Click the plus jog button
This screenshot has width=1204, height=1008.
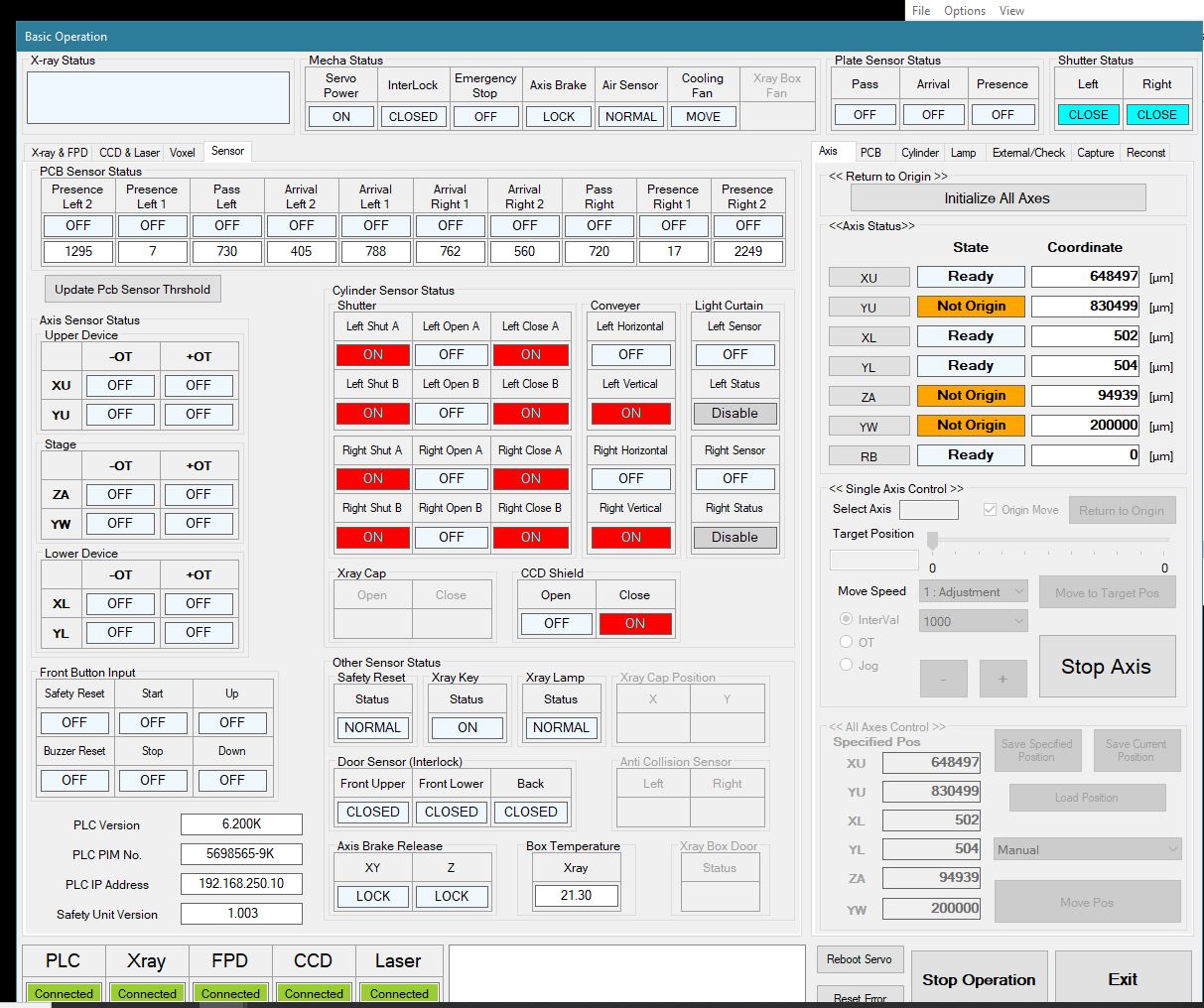click(x=1003, y=679)
